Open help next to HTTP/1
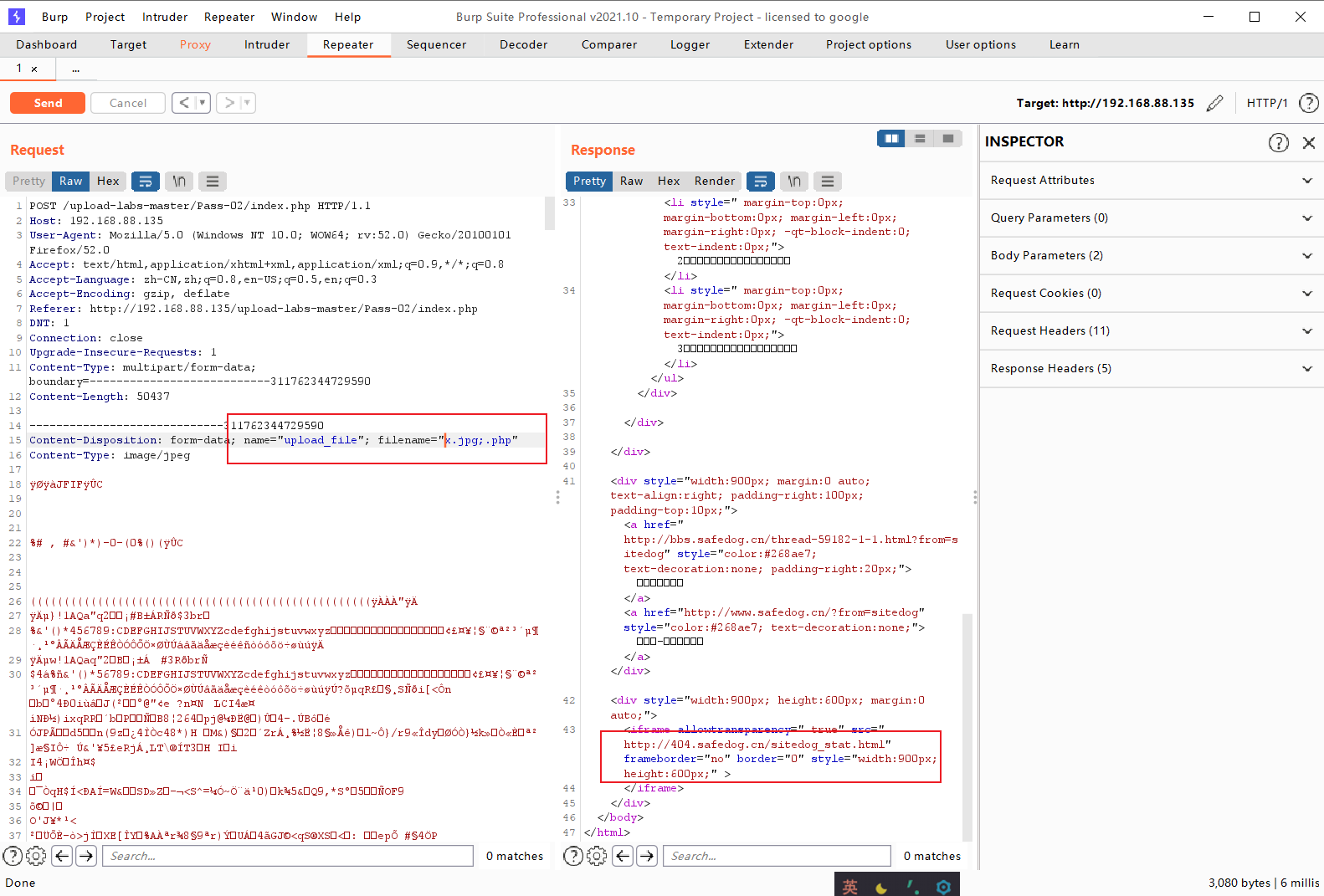The image size is (1324, 896). 1308,103
